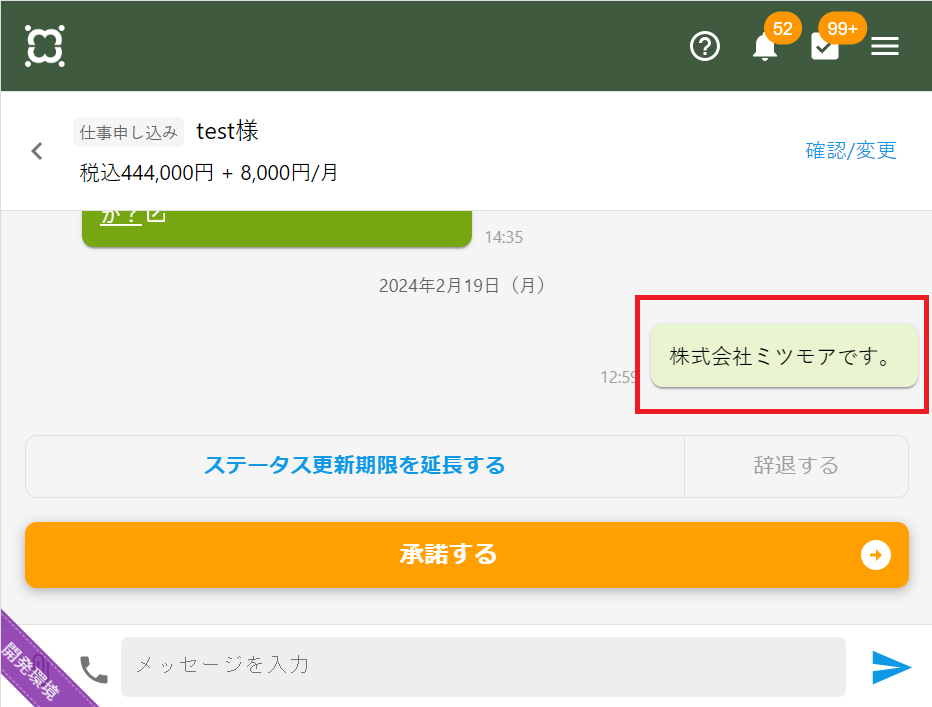Click the 仕事申し込み status tag
The width and height of the screenshot is (932, 707).
(128, 132)
